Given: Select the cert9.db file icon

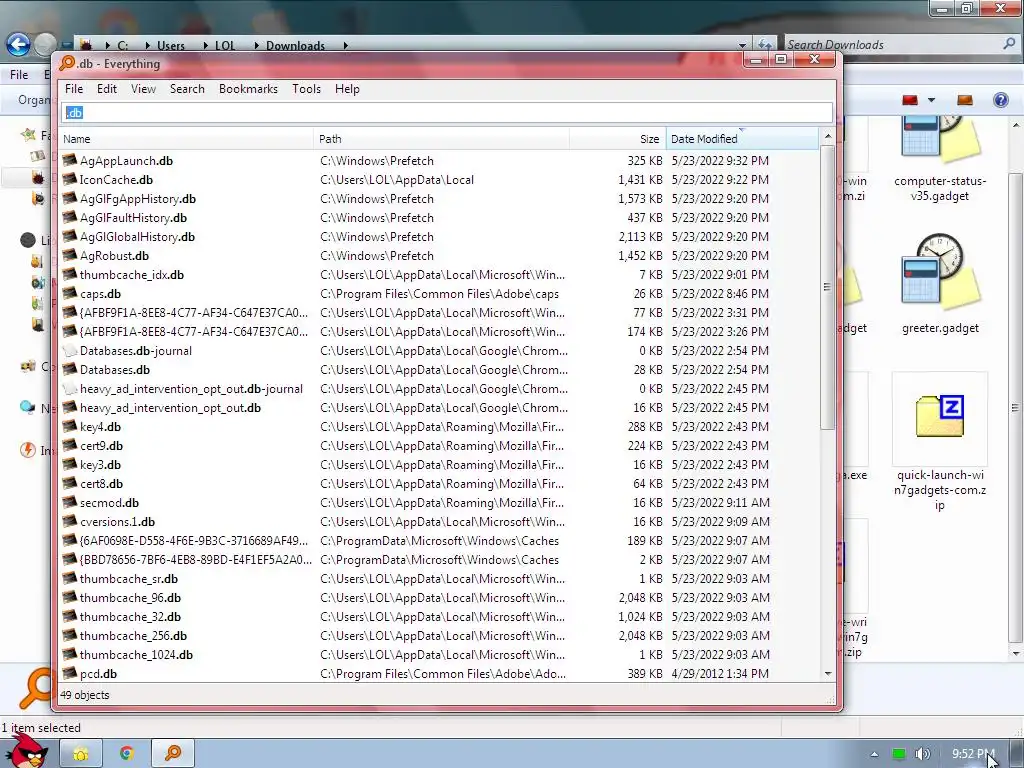Looking at the screenshot, I should [69, 445].
